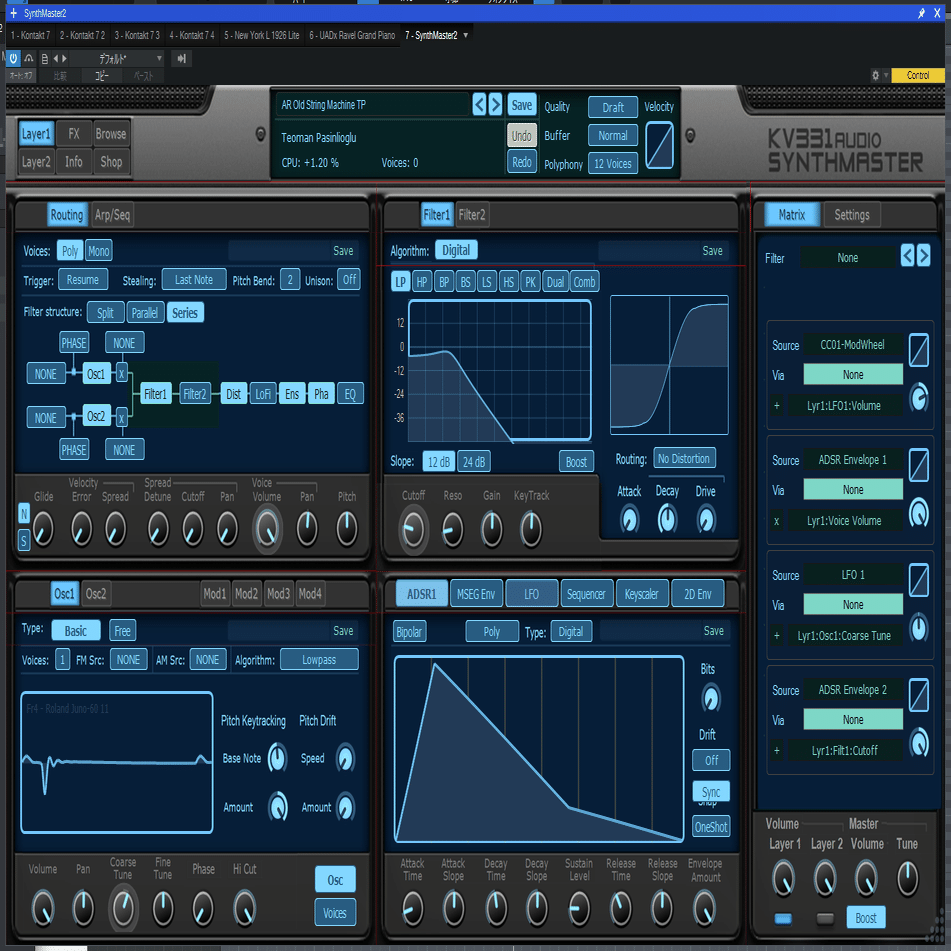This screenshot has width=951, height=951.
Task: Click Save in the preset header
Action: 522,105
